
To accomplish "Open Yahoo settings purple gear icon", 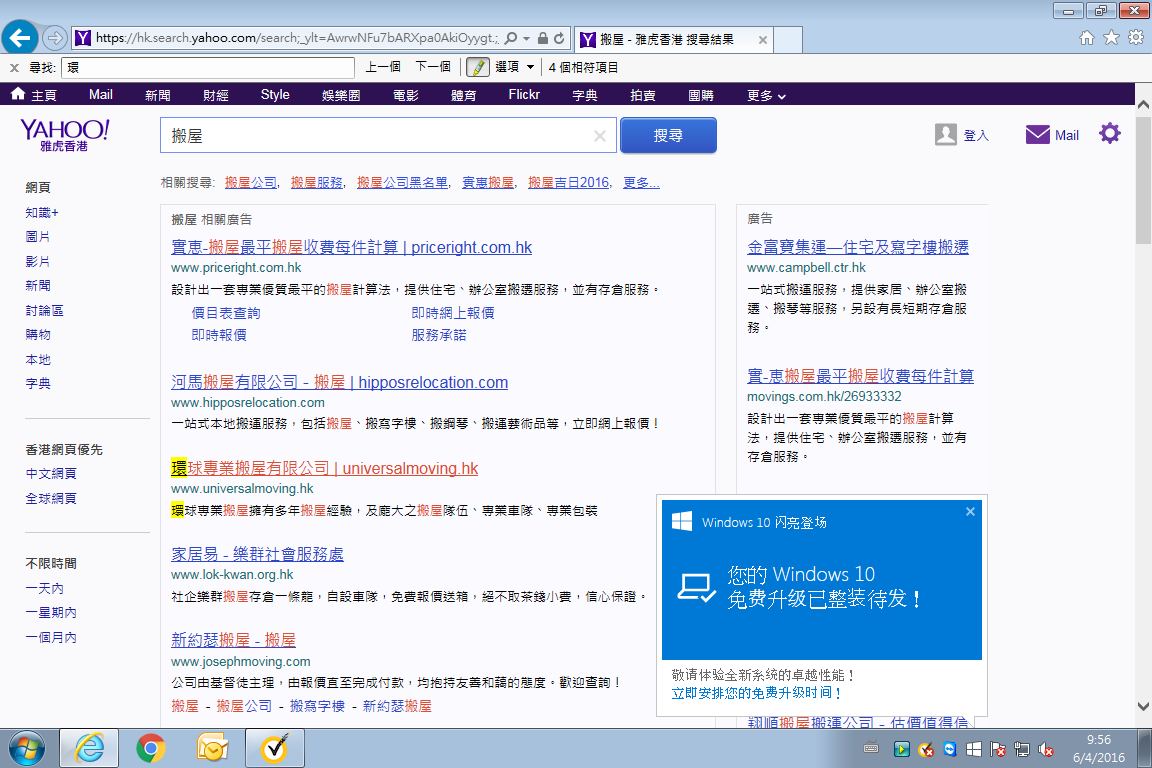I will 1109,134.
